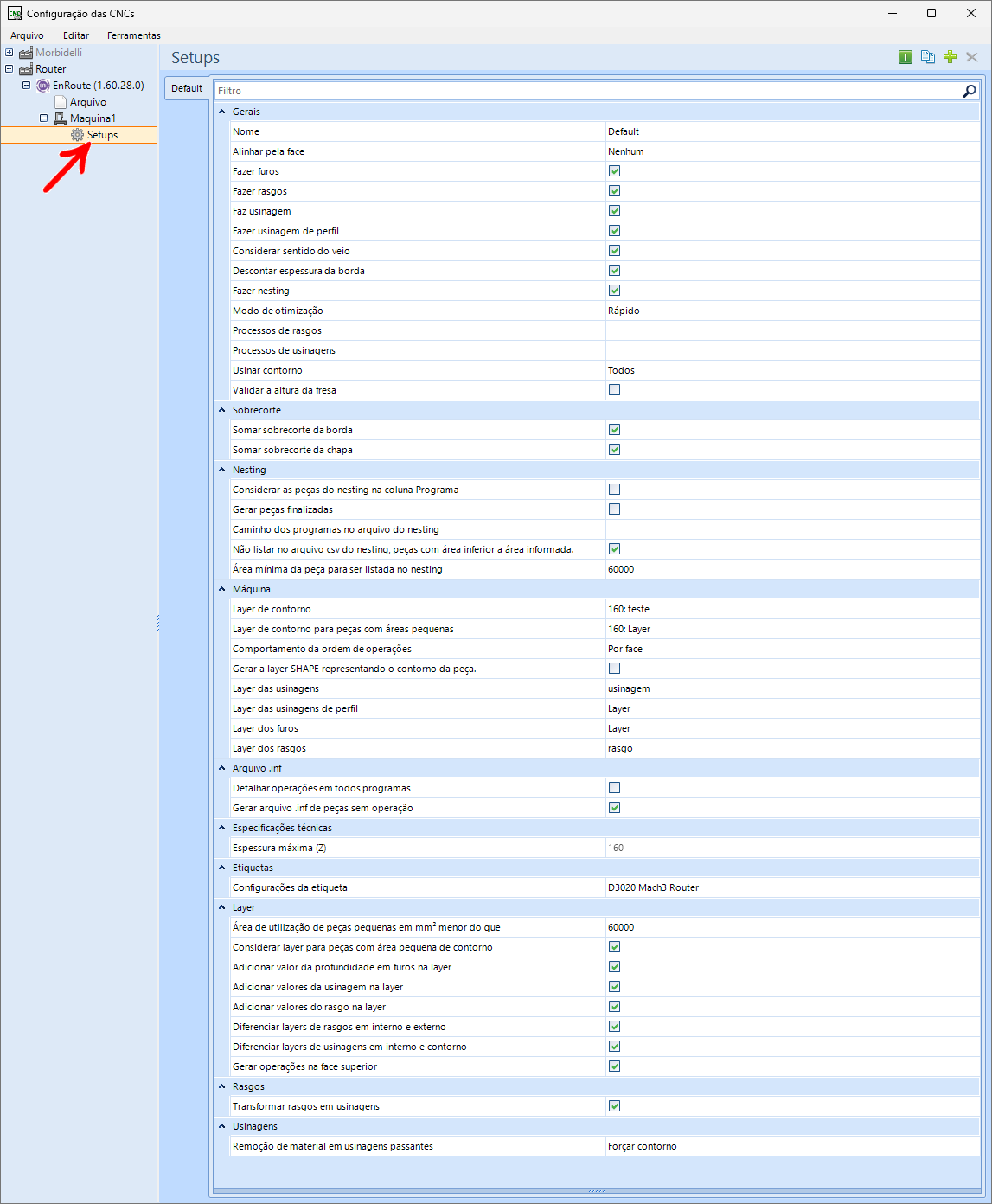Screen dimensions: 992x1204
Task: Click the gear icon beside Setups
Action: click(x=76, y=135)
